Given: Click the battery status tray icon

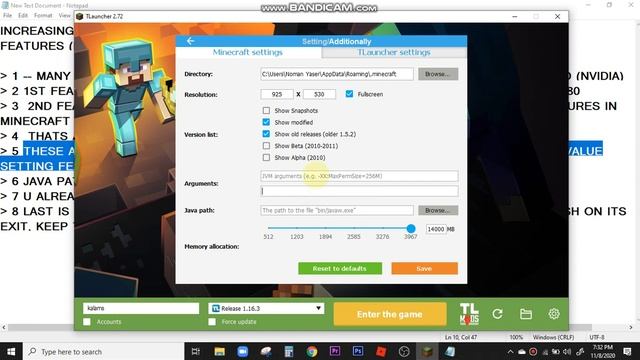Looking at the screenshot, I should point(556,352).
